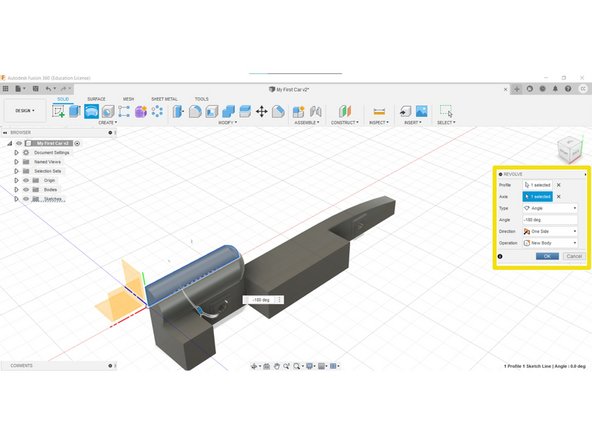Select the Move/Copy arrows tool
Viewport: 592px width, 444px height.
click(262, 111)
